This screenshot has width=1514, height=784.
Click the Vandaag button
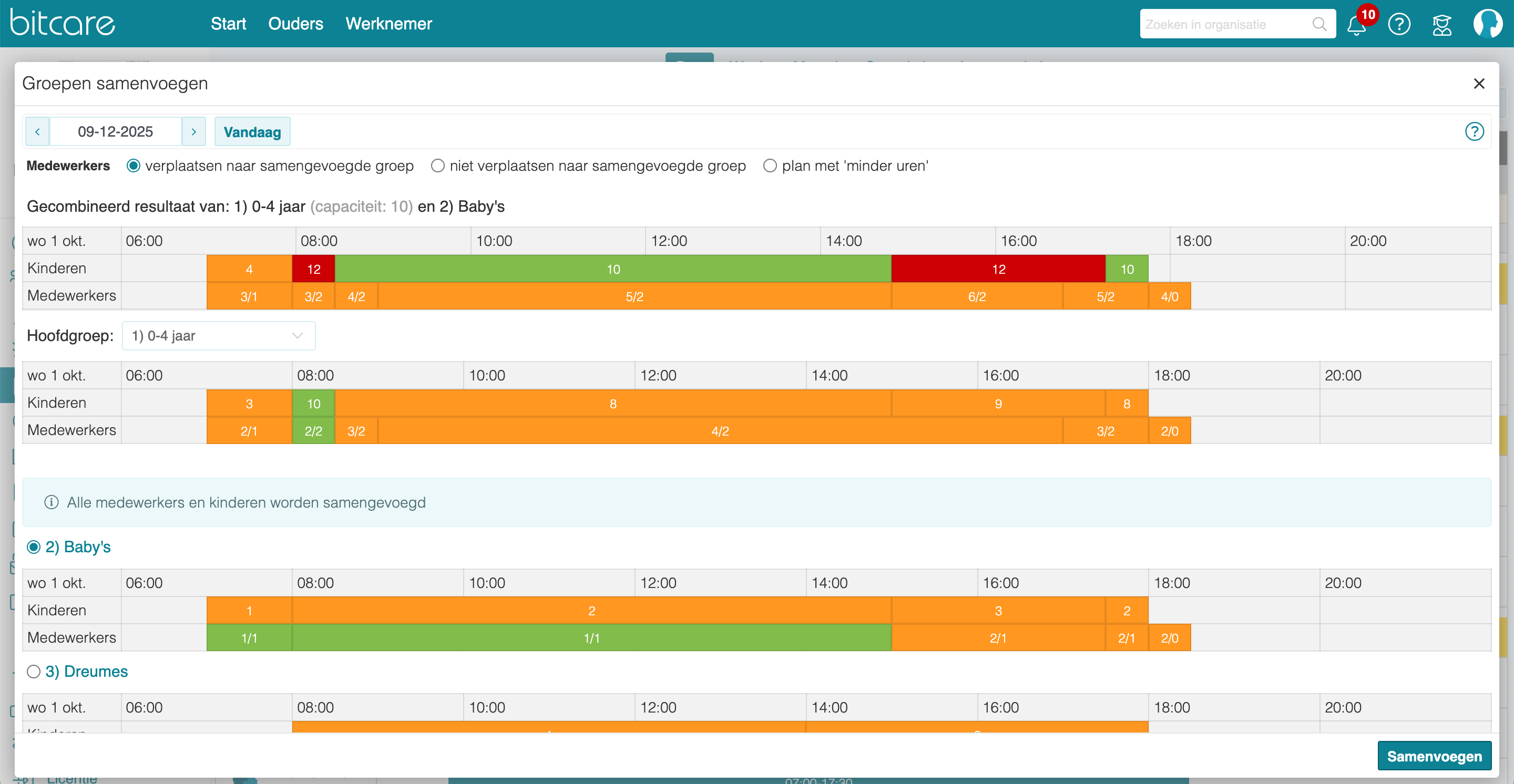(x=252, y=131)
